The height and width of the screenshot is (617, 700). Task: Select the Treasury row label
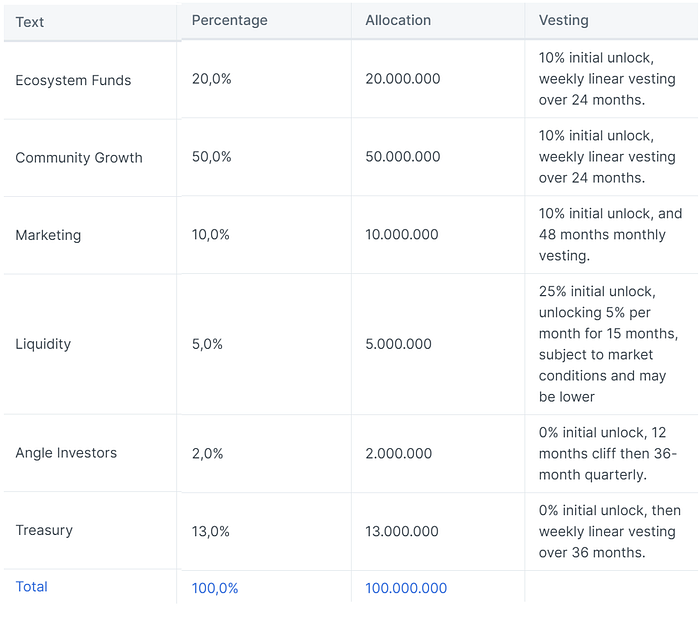44,530
